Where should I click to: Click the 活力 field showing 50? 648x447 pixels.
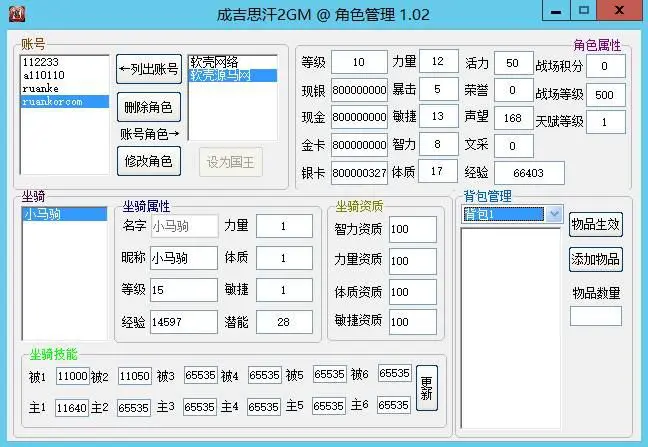click(x=513, y=63)
